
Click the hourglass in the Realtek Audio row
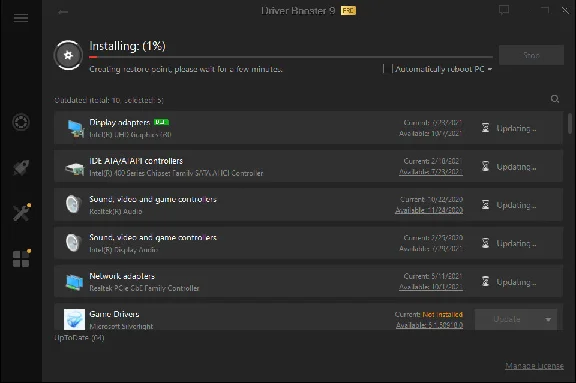tap(485, 205)
